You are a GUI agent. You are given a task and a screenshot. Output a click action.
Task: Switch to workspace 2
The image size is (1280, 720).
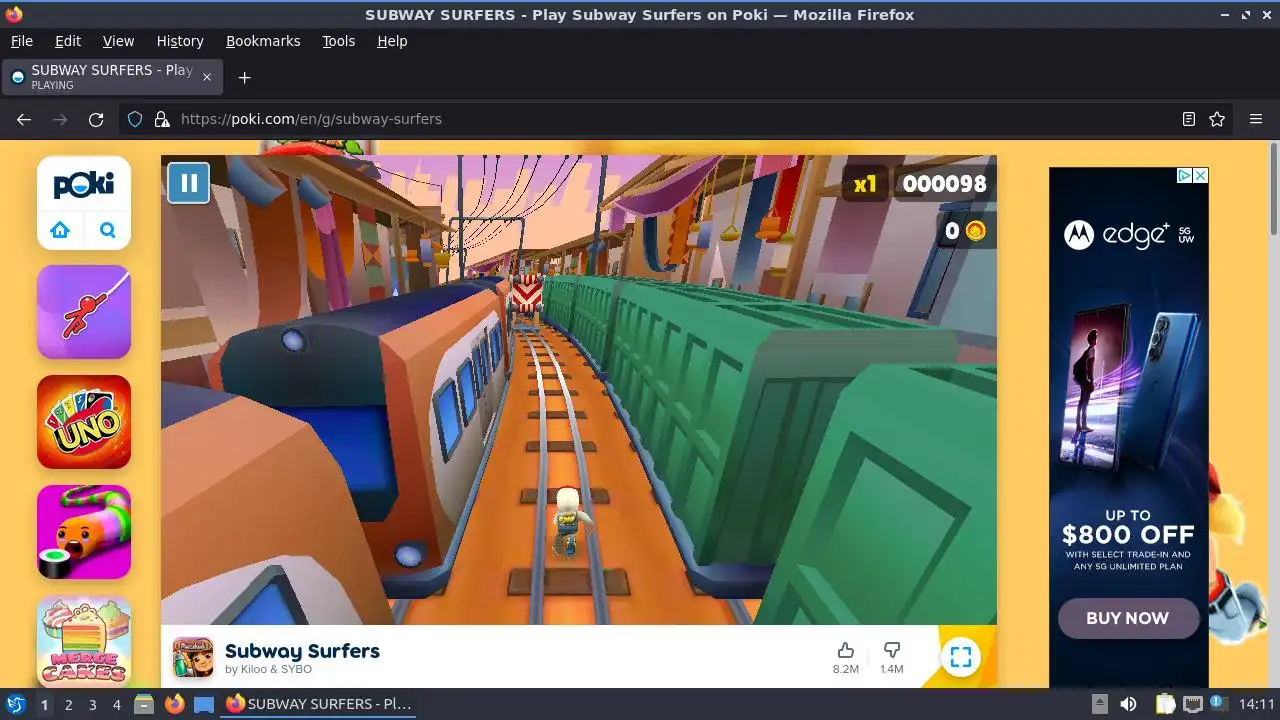click(68, 704)
